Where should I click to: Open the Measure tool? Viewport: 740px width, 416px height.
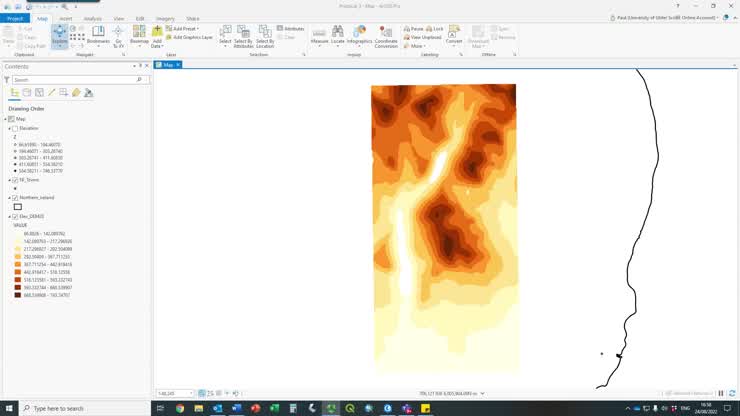tap(319, 36)
